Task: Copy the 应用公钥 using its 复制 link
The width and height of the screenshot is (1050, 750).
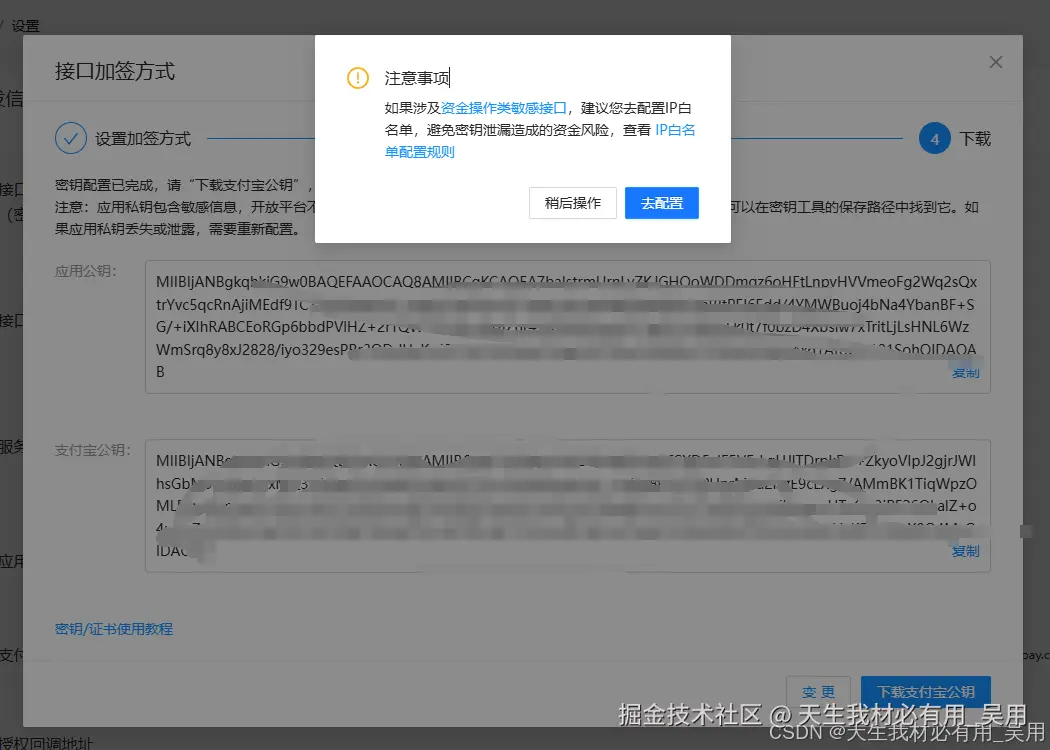Action: [965, 372]
